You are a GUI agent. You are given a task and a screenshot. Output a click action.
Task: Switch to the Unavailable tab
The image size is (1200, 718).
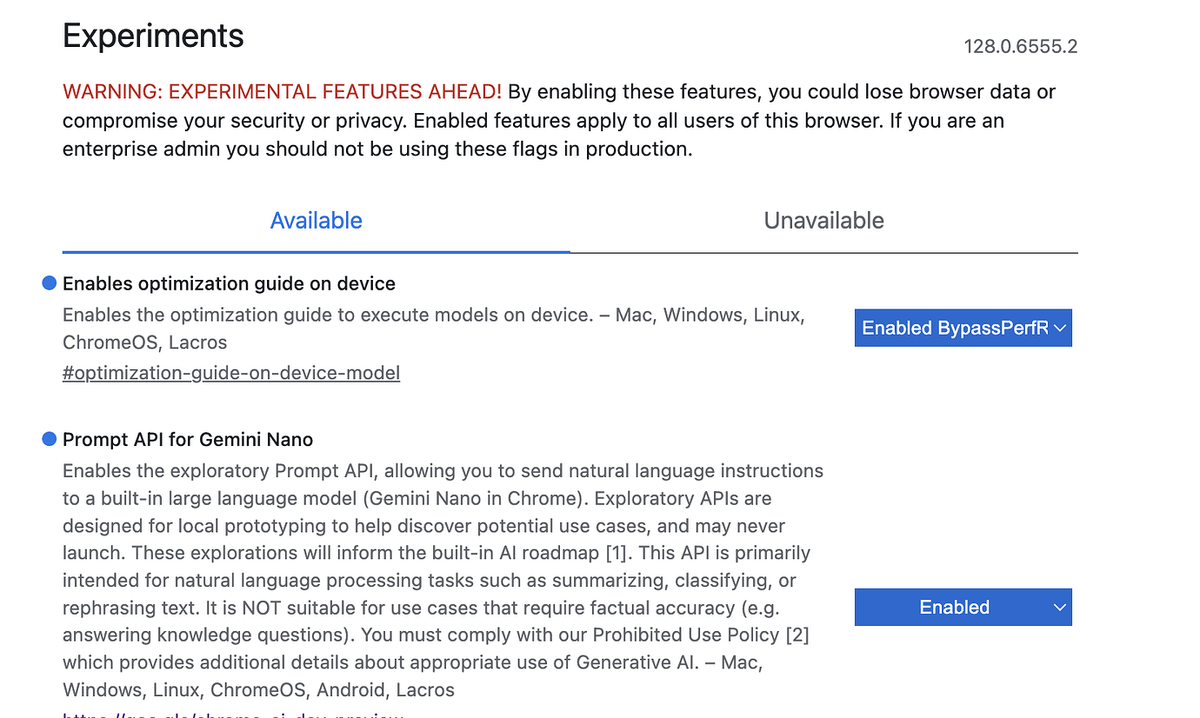824,221
